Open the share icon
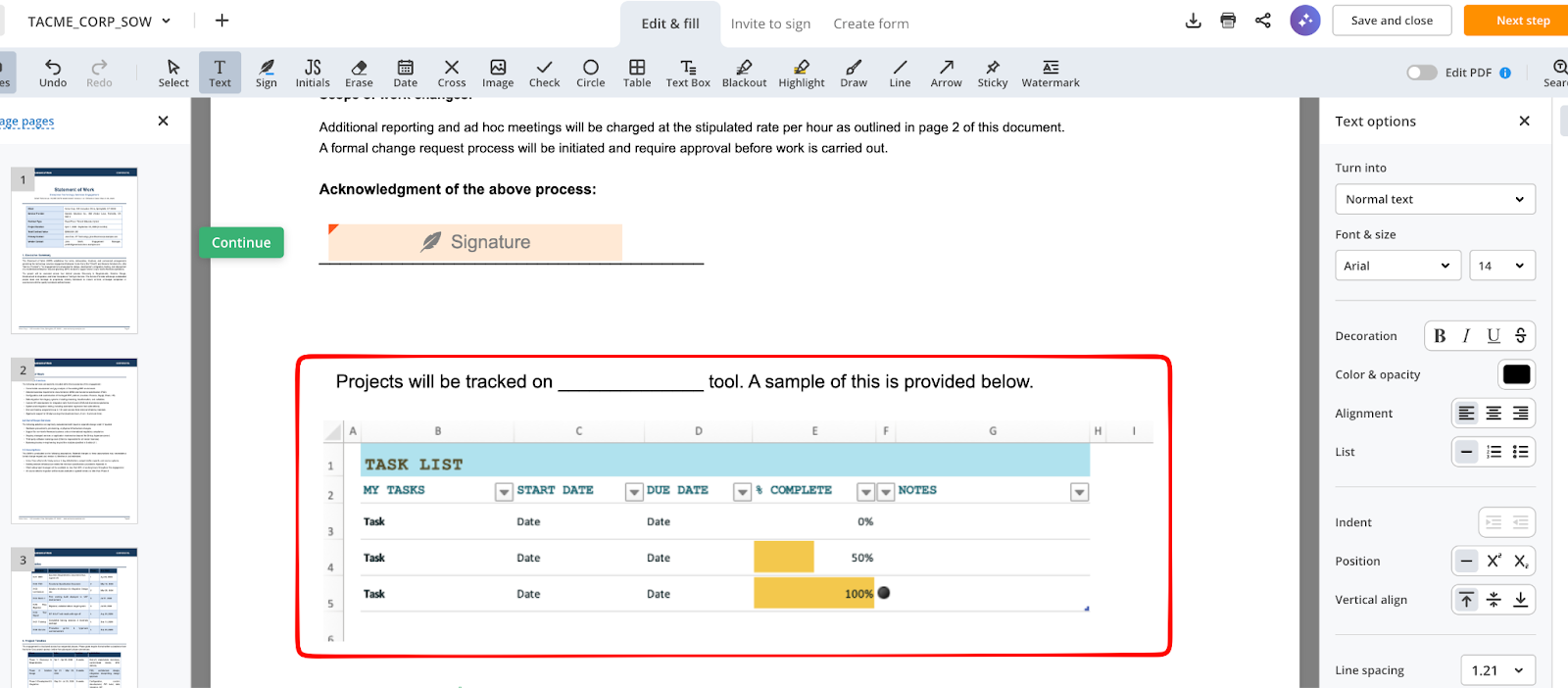Image resolution: width=1568 pixels, height=688 pixels. 1263,21
